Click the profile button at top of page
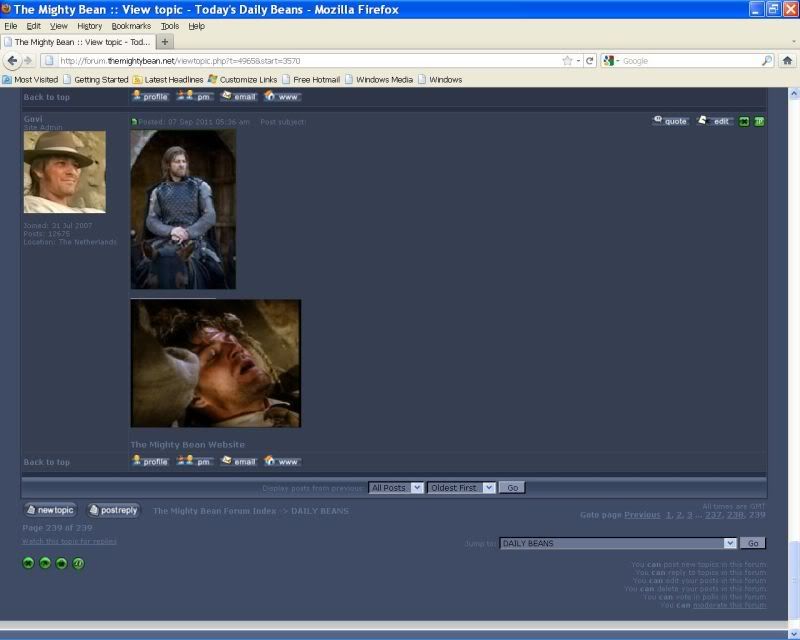Image resolution: width=800 pixels, height=640 pixels. click(151, 96)
